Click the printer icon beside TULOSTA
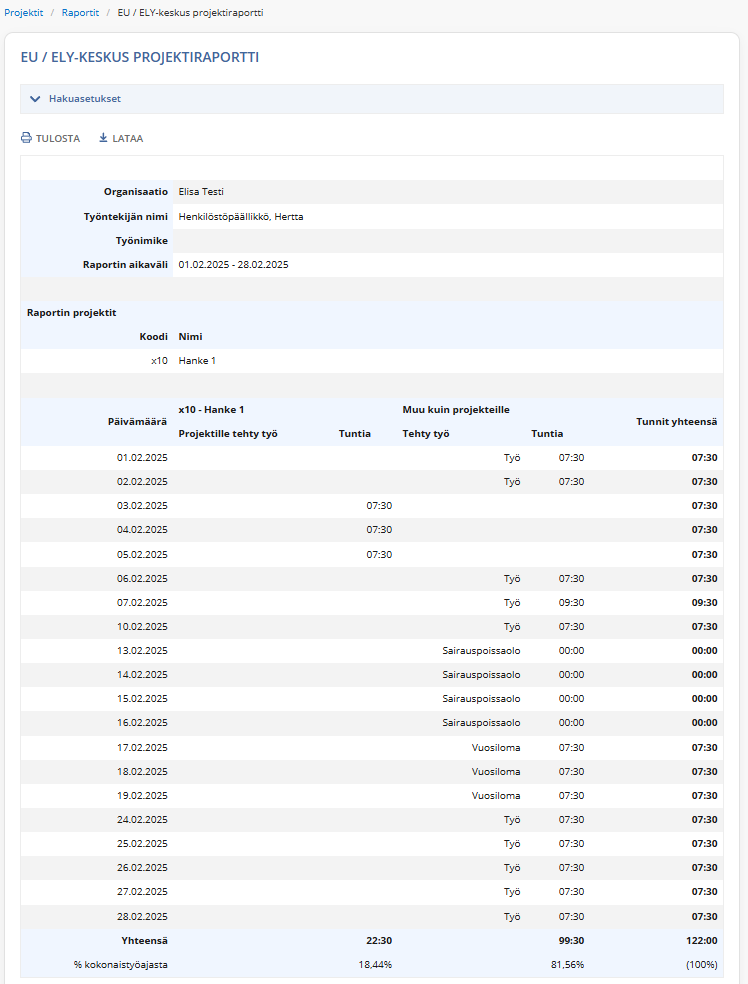 [x=26, y=138]
